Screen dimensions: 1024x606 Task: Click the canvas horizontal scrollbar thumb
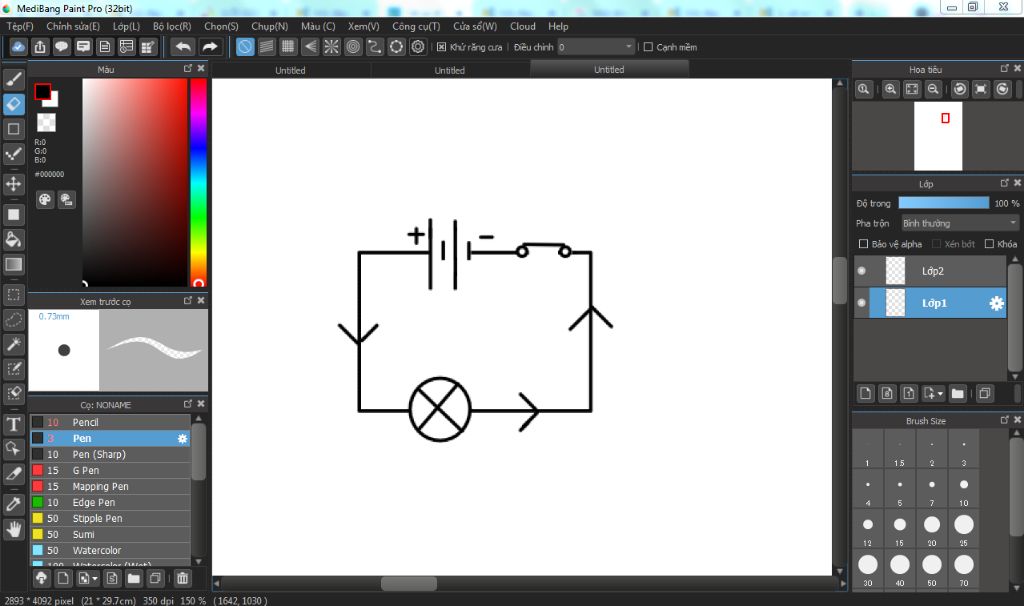coord(409,583)
